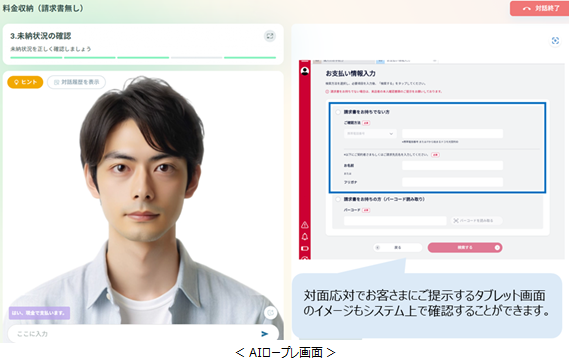Click the 戻る back button
This screenshot has width=569, height=363.
coord(398,248)
